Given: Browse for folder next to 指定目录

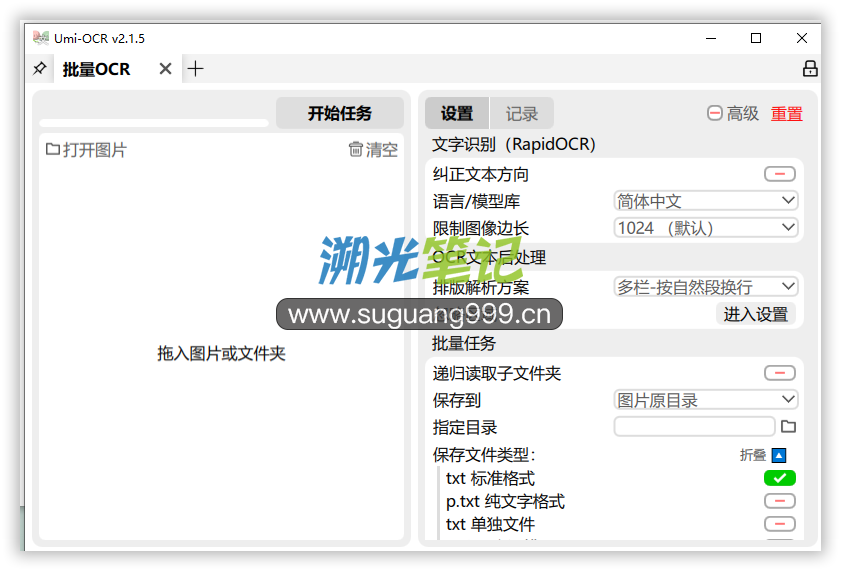Looking at the screenshot, I should point(788,427).
